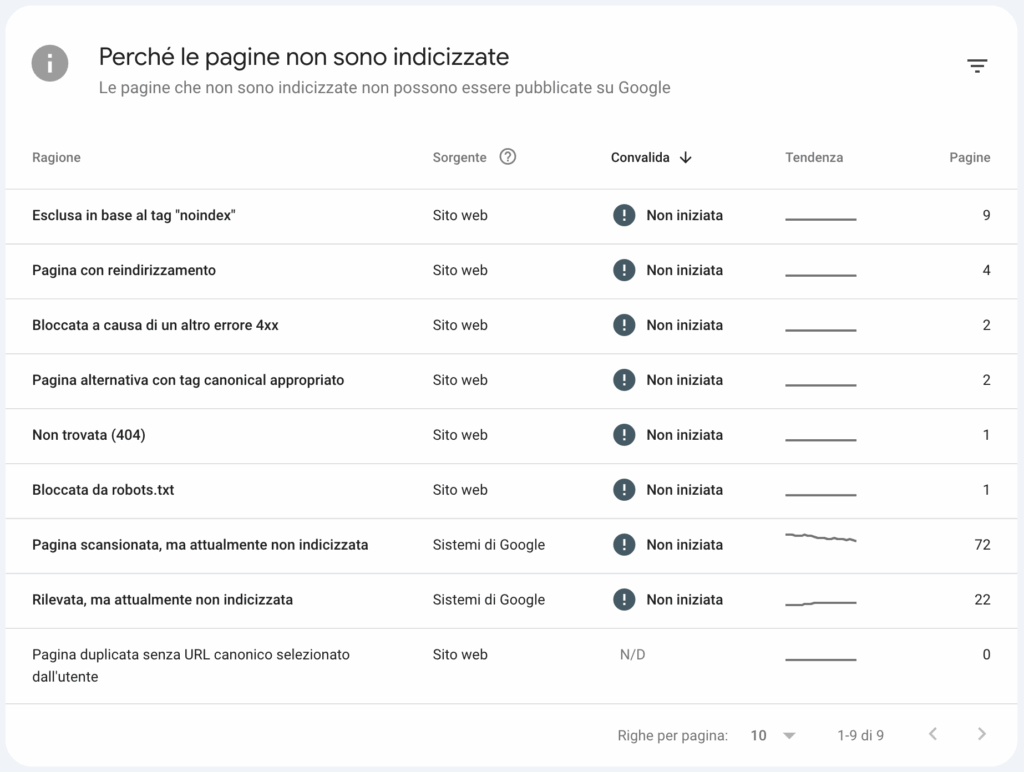Click the N/D validation status in the last row
The width and height of the screenshot is (1024, 772).
[x=632, y=654]
